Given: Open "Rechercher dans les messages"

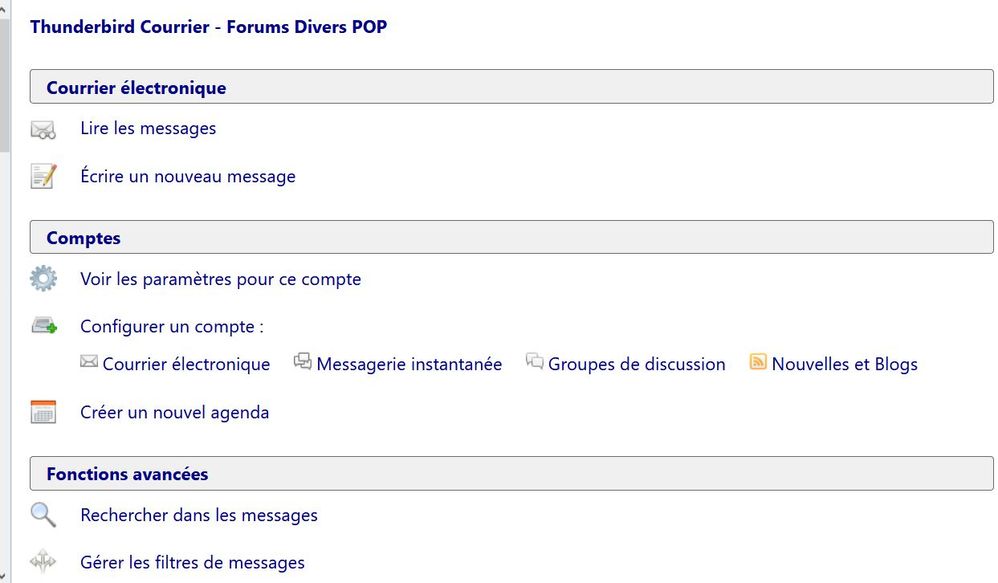Looking at the screenshot, I should pos(199,515).
